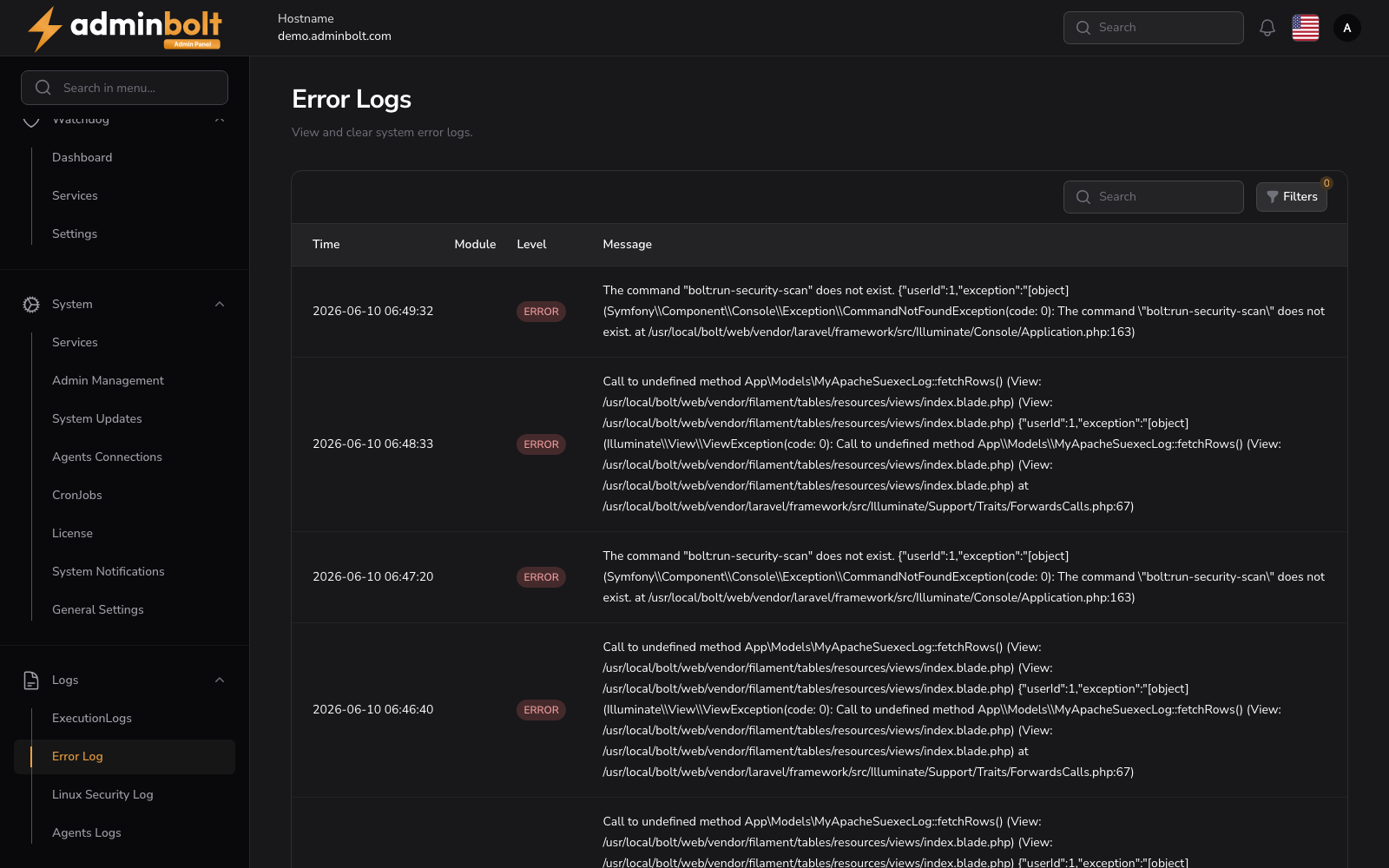Click the Logs section label

tap(65, 681)
